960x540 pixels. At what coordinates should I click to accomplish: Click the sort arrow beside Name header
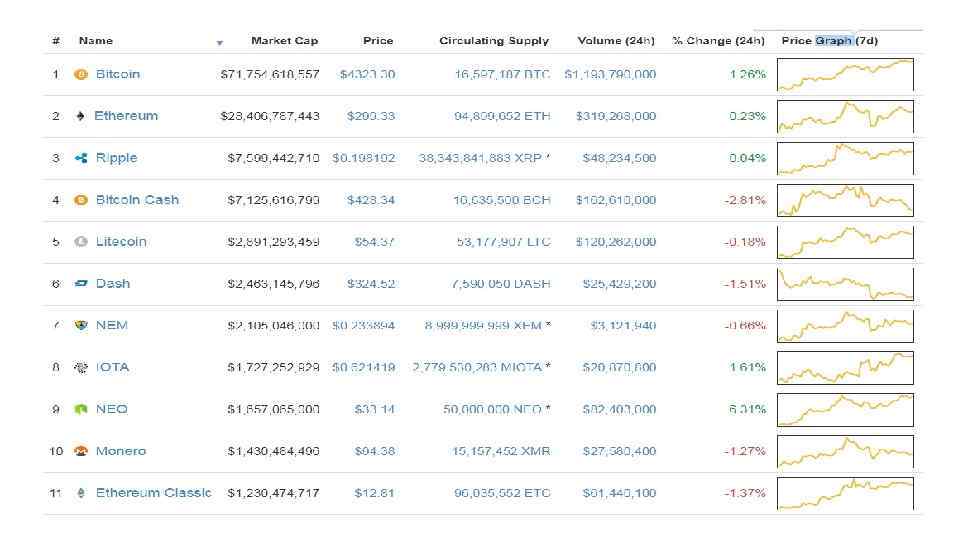pos(220,43)
